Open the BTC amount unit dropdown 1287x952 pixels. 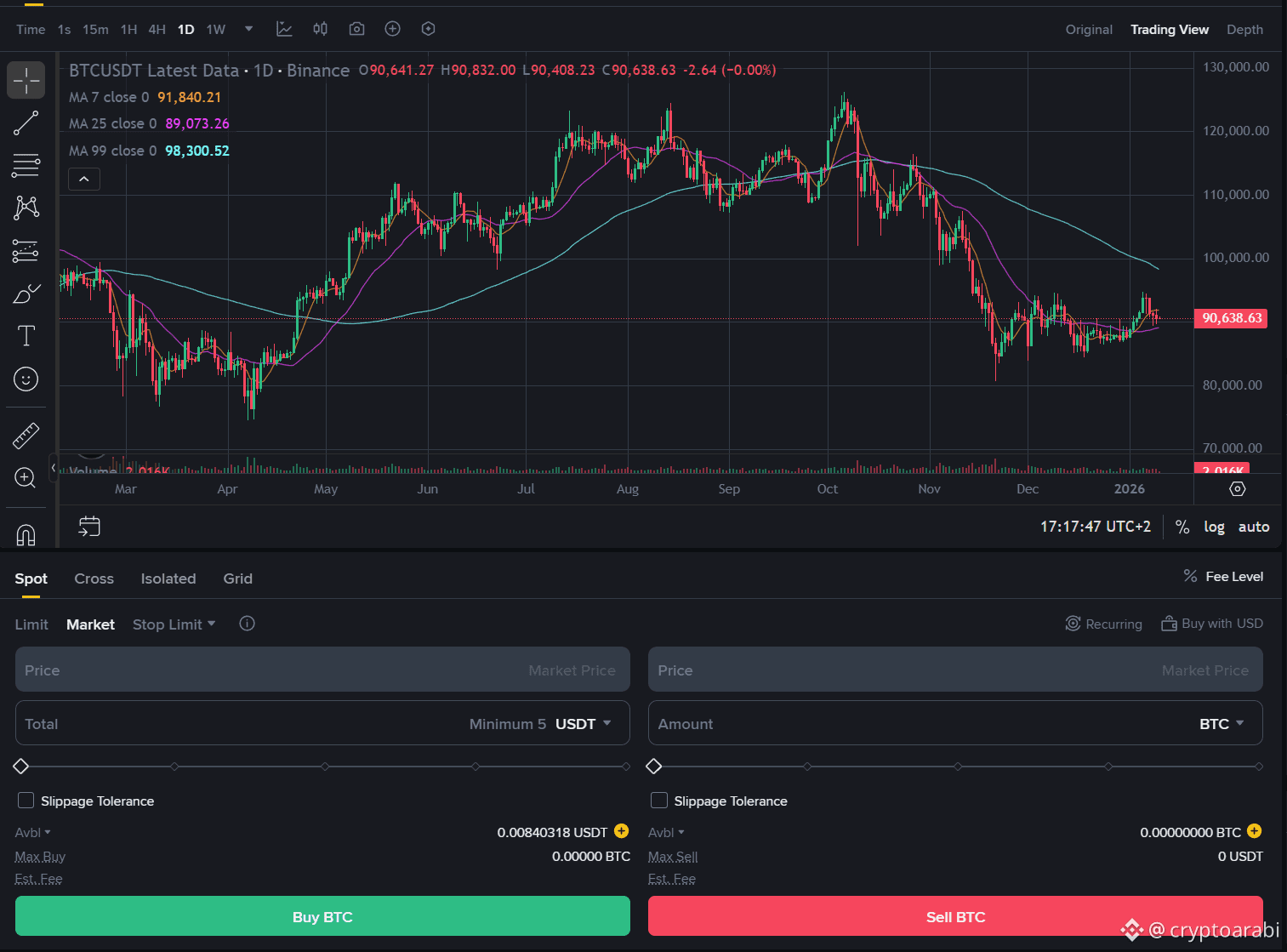pos(1222,724)
